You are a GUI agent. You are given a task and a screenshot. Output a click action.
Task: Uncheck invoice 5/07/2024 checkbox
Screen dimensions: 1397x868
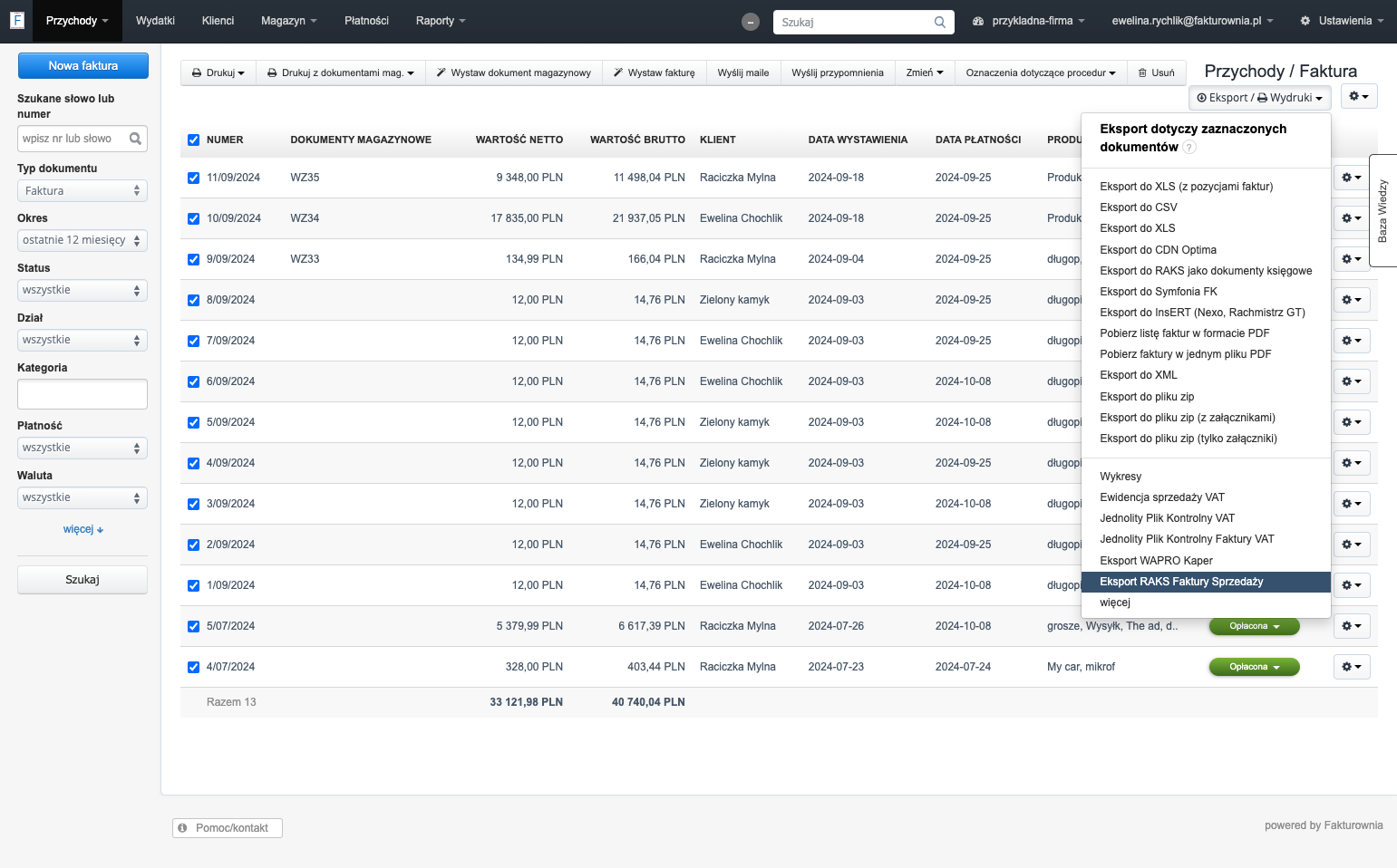click(x=193, y=626)
